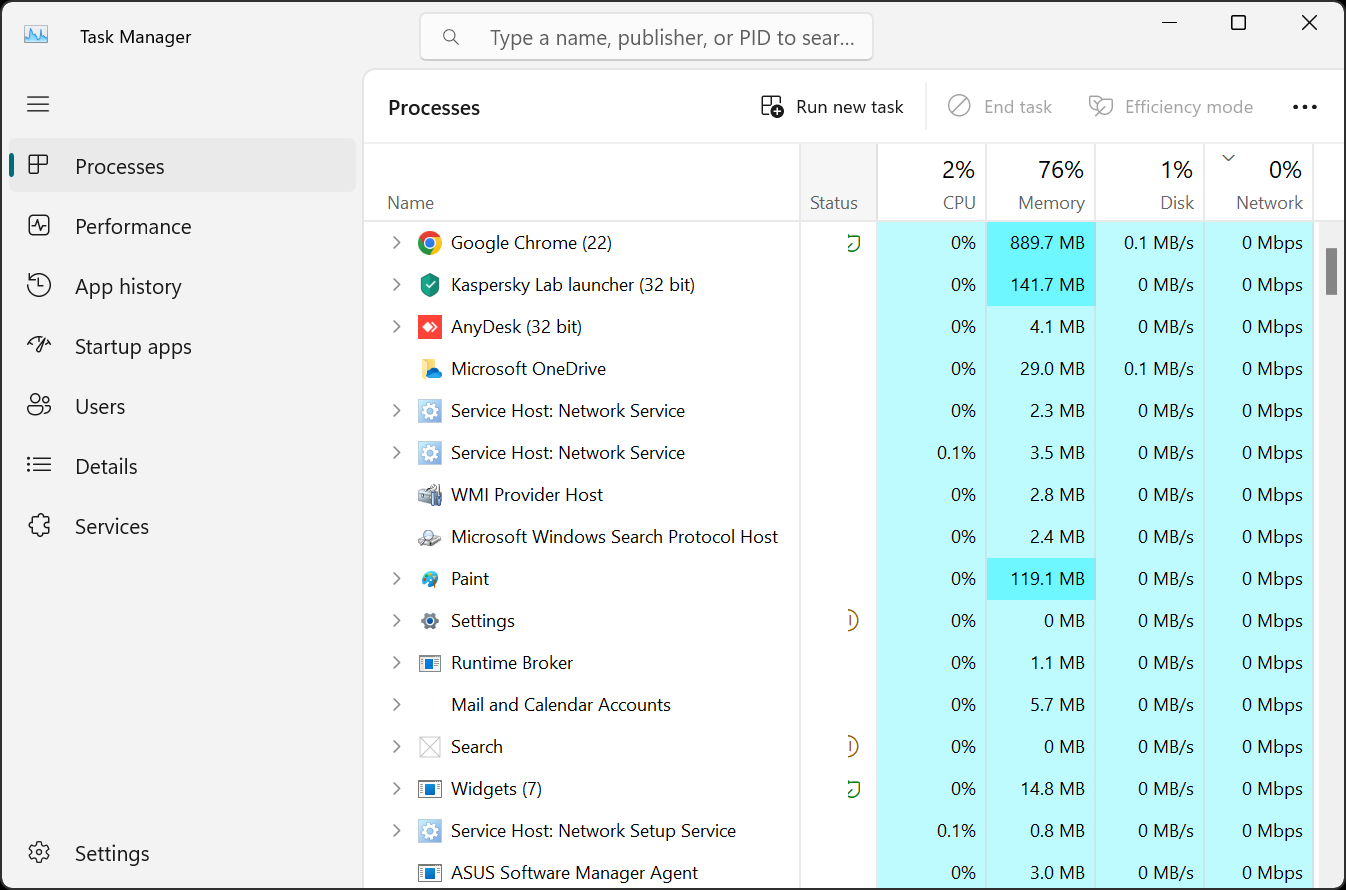1346x890 pixels.
Task: Click the Processes sidebar icon
Action: 38,165
